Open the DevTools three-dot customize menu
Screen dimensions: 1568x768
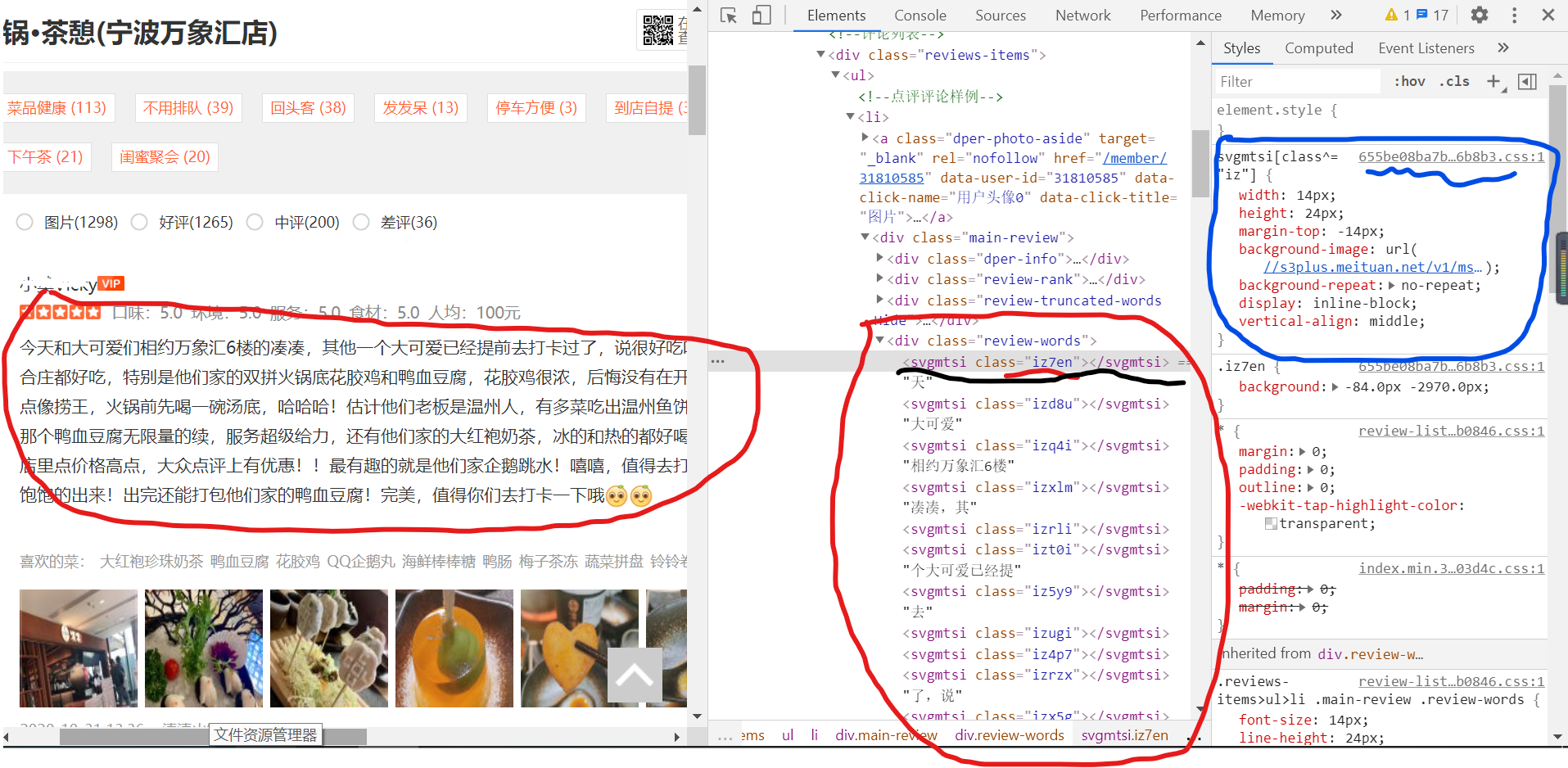pos(1514,15)
